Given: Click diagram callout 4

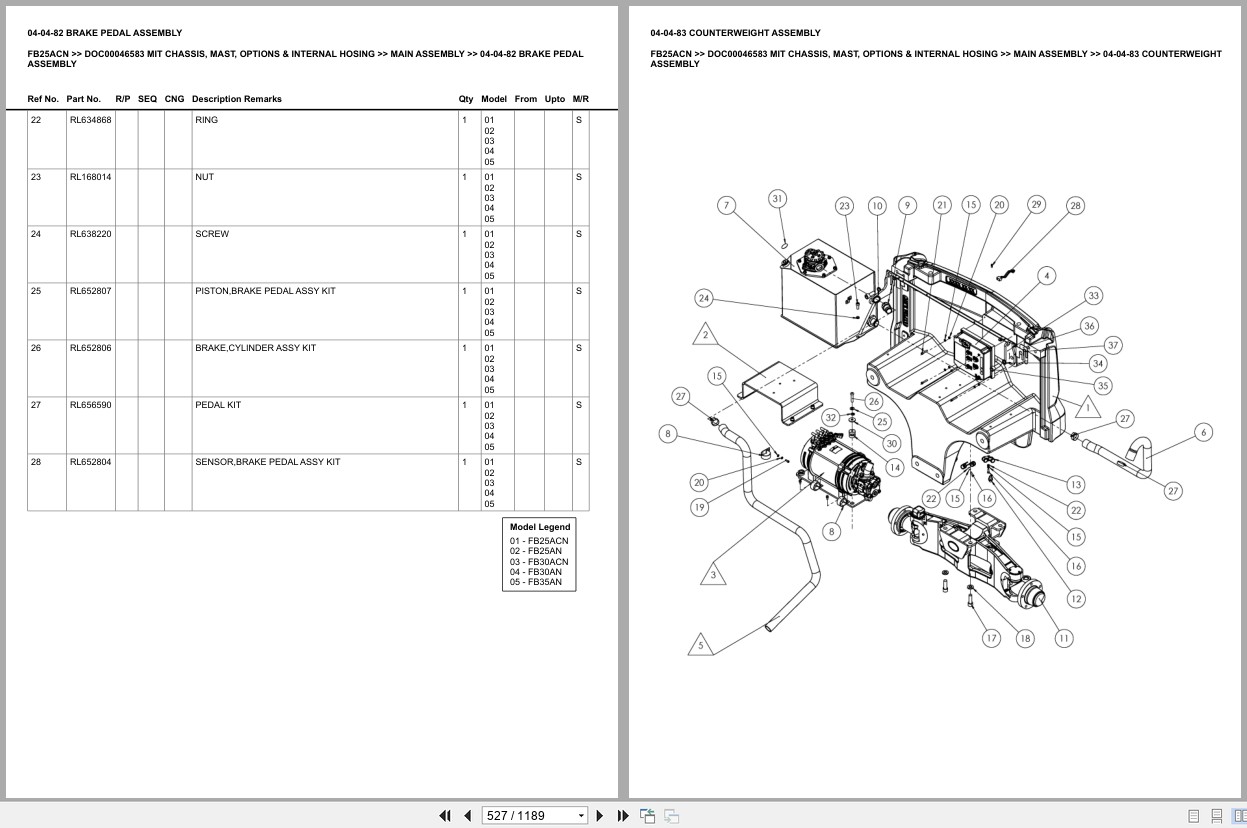Looking at the screenshot, I should [1046, 275].
